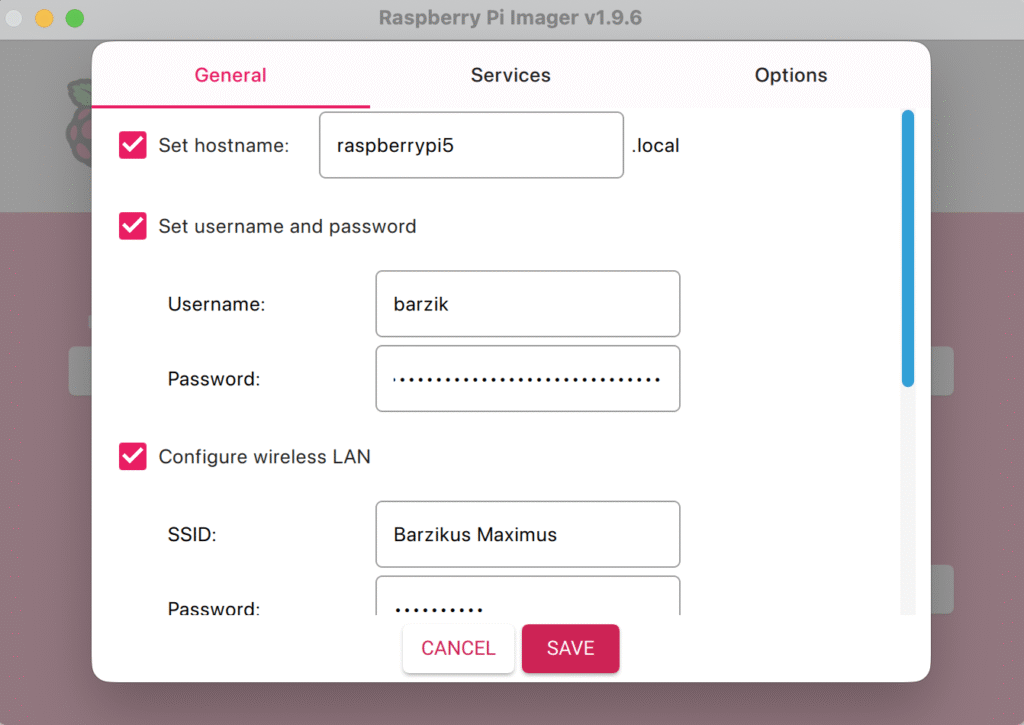
Task: Click the wireless LAN password field
Action: coord(527,600)
